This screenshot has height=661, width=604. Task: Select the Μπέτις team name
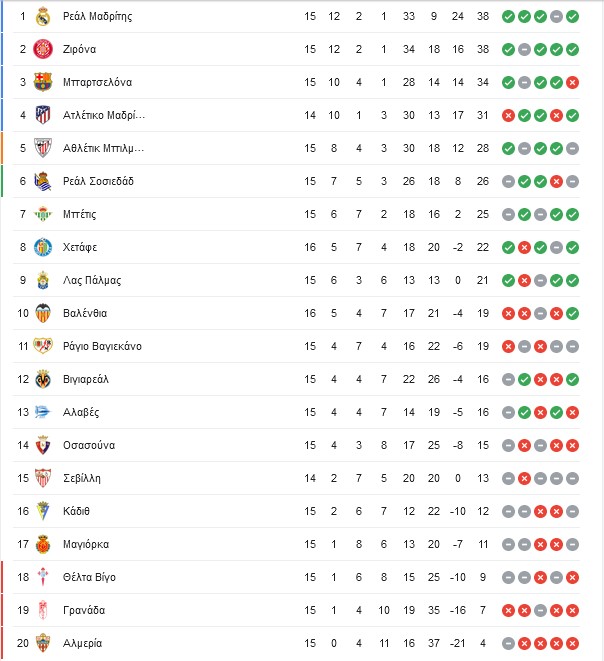pyautogui.click(x=79, y=214)
